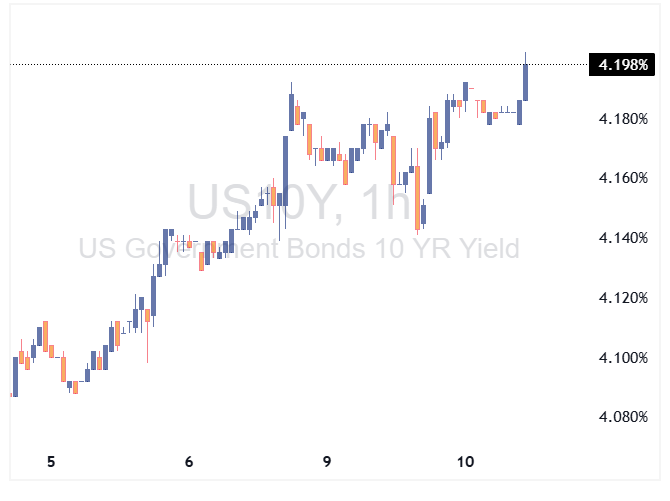
Task: Click the 4.180% price axis label
Action: tap(623, 119)
